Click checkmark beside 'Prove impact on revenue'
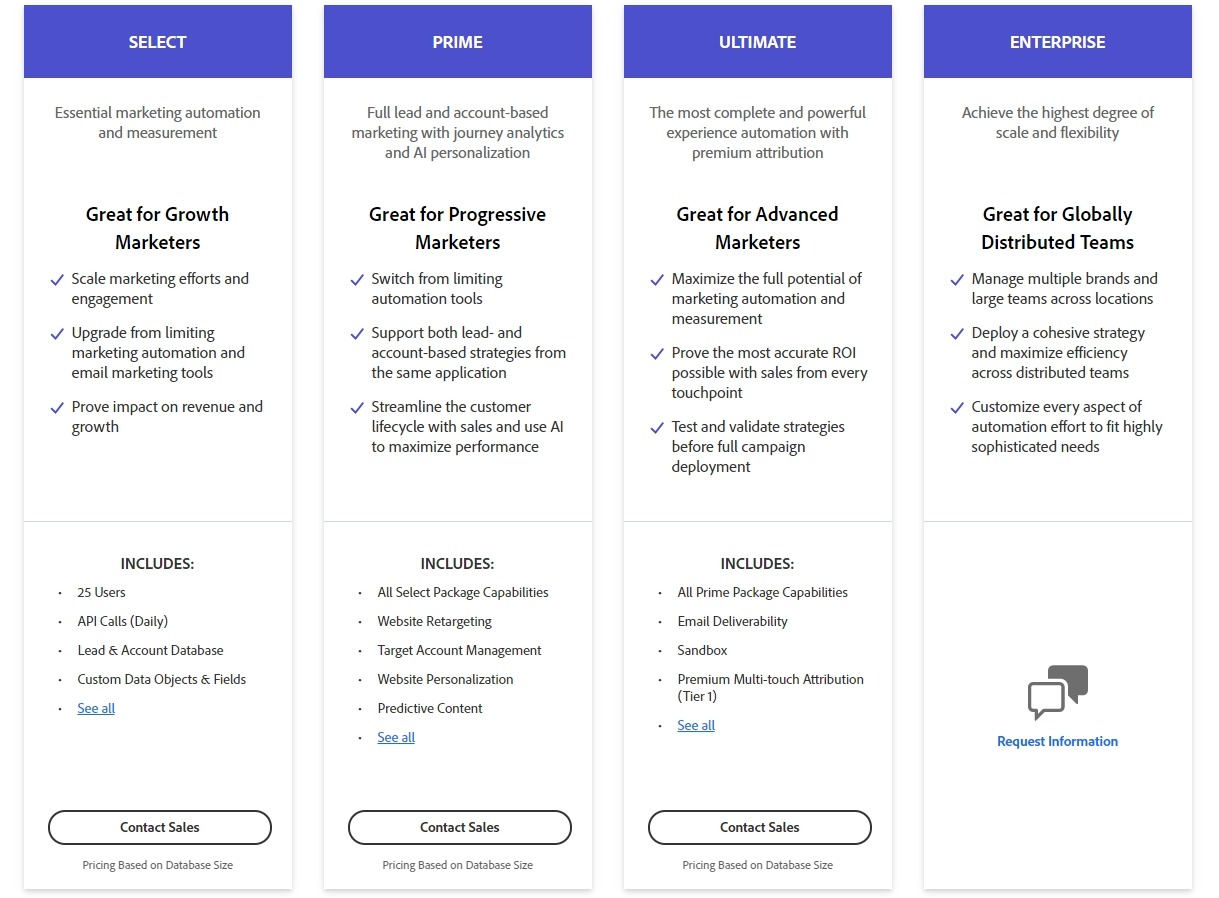 pyautogui.click(x=57, y=408)
